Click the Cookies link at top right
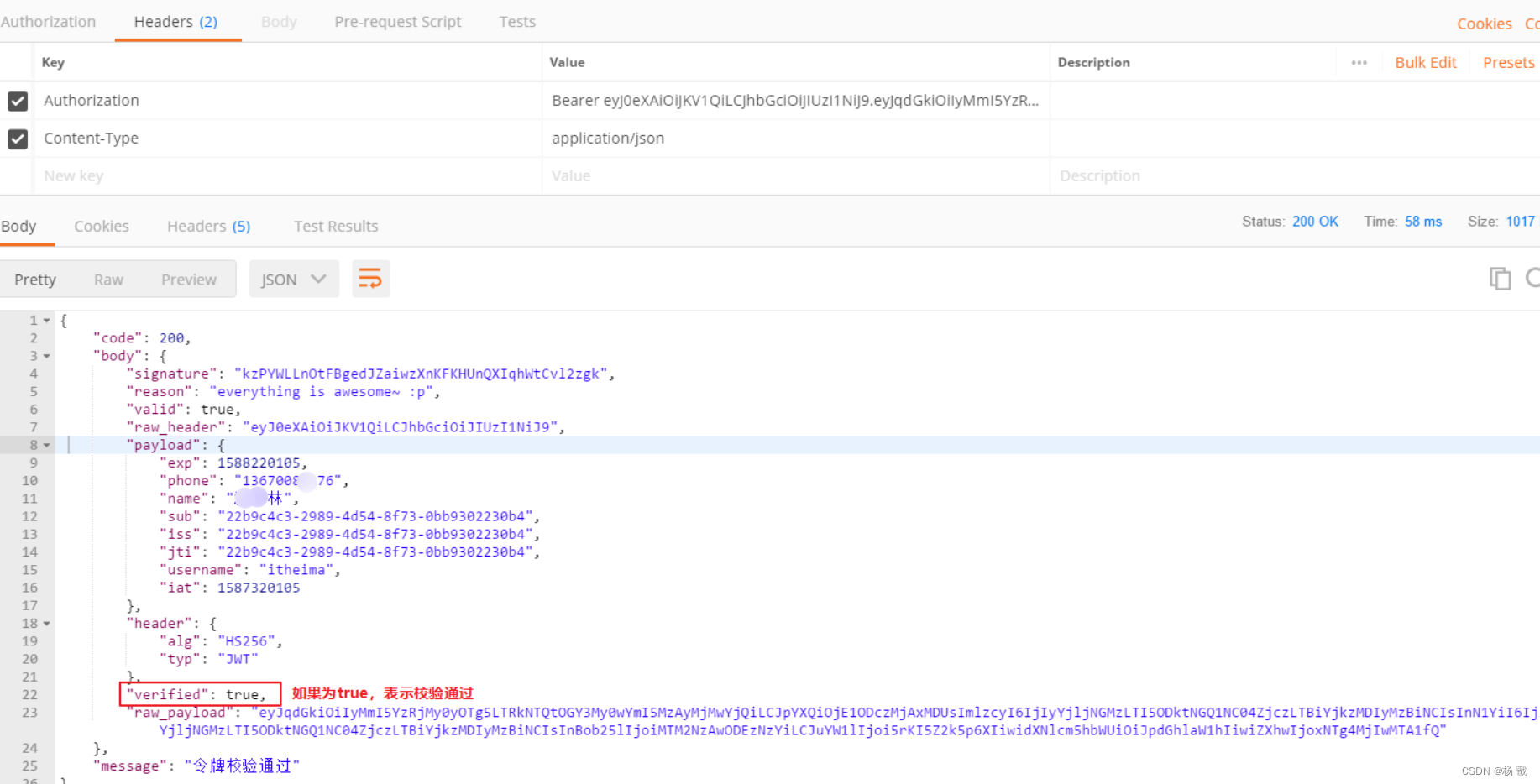This screenshot has height=784, width=1540. coord(1484,24)
